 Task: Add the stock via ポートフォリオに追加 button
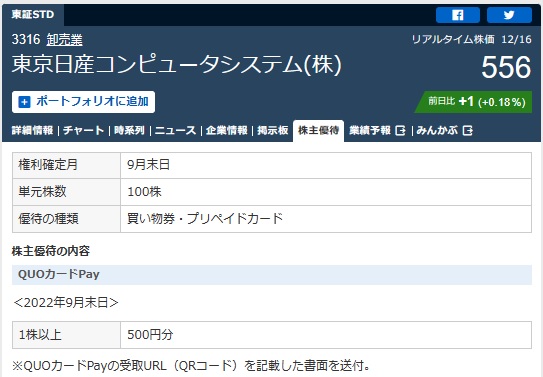click(x=83, y=102)
